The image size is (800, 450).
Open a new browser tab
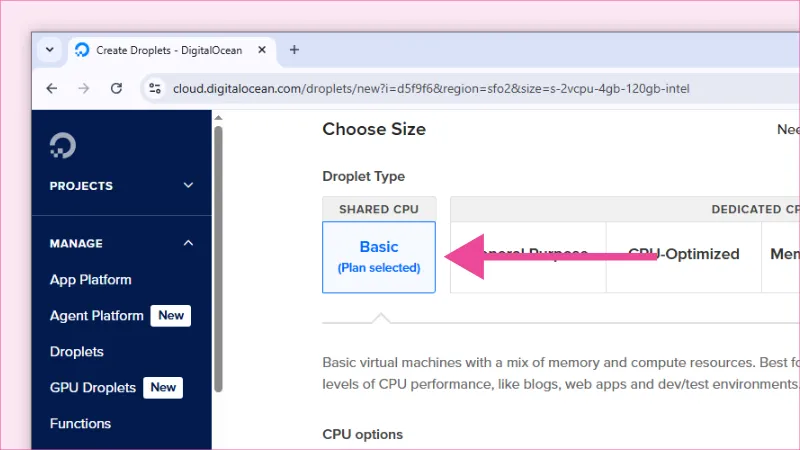point(294,49)
